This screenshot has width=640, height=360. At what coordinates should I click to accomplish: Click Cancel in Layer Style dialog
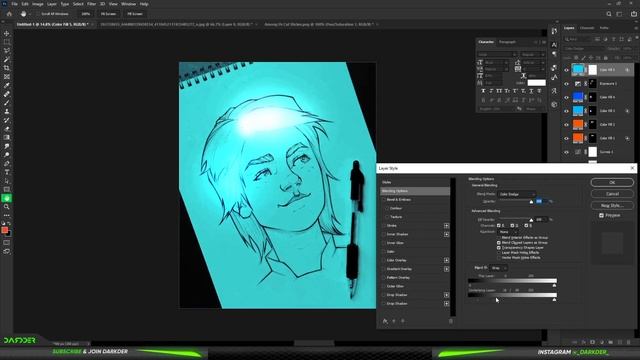tap(612, 194)
